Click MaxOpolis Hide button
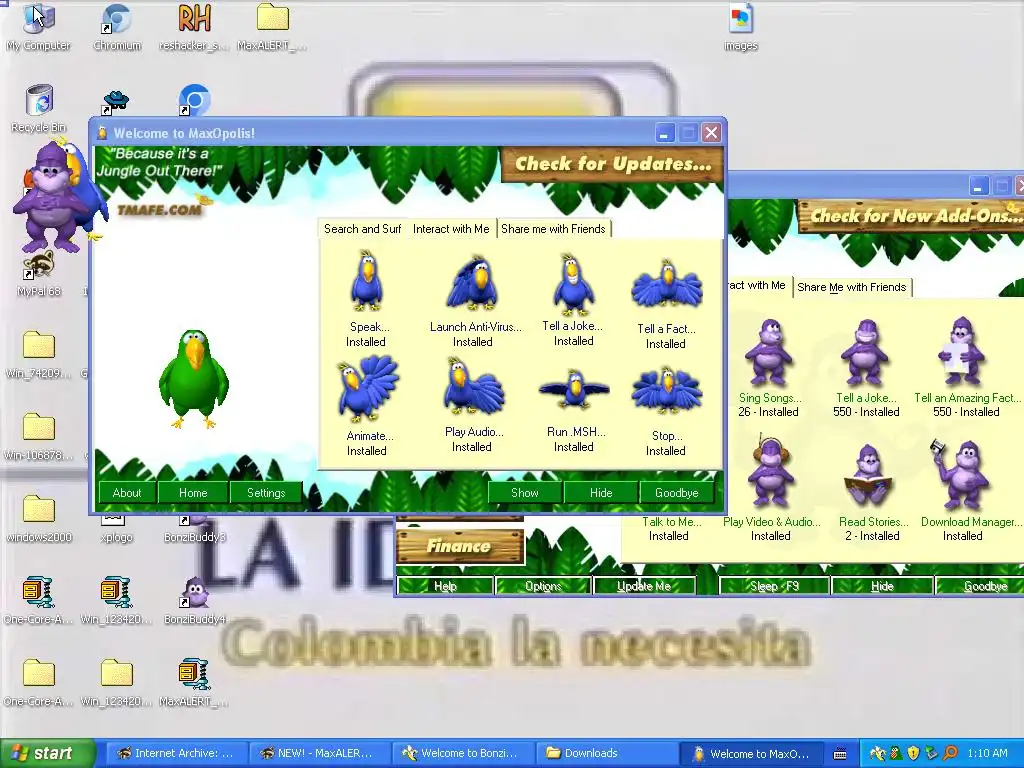The image size is (1024, 768). coord(601,492)
